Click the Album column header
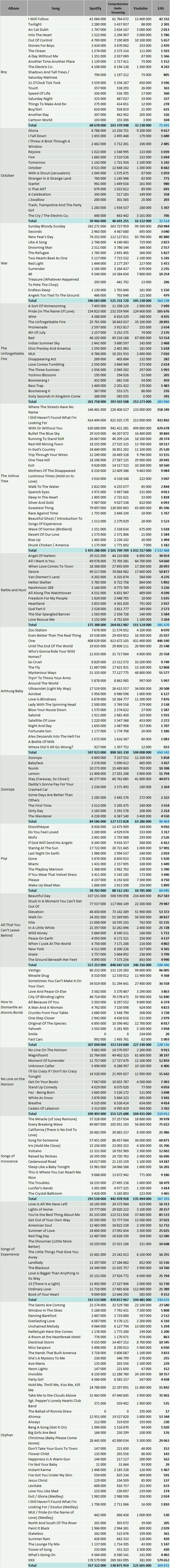The image size is (170, 1568). (13, 8)
